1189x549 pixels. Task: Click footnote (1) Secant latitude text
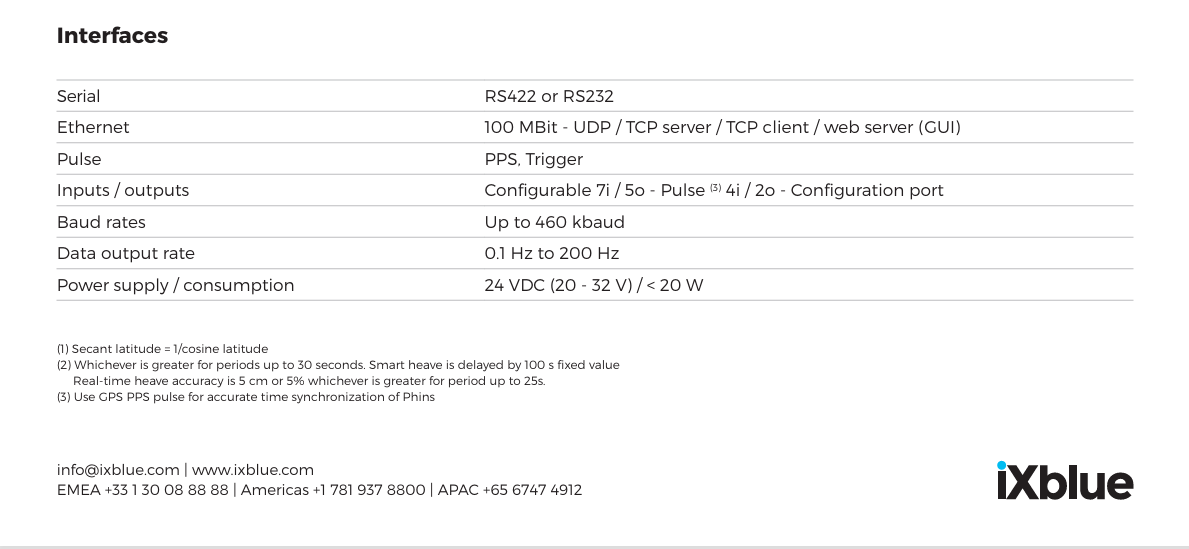pos(162,349)
